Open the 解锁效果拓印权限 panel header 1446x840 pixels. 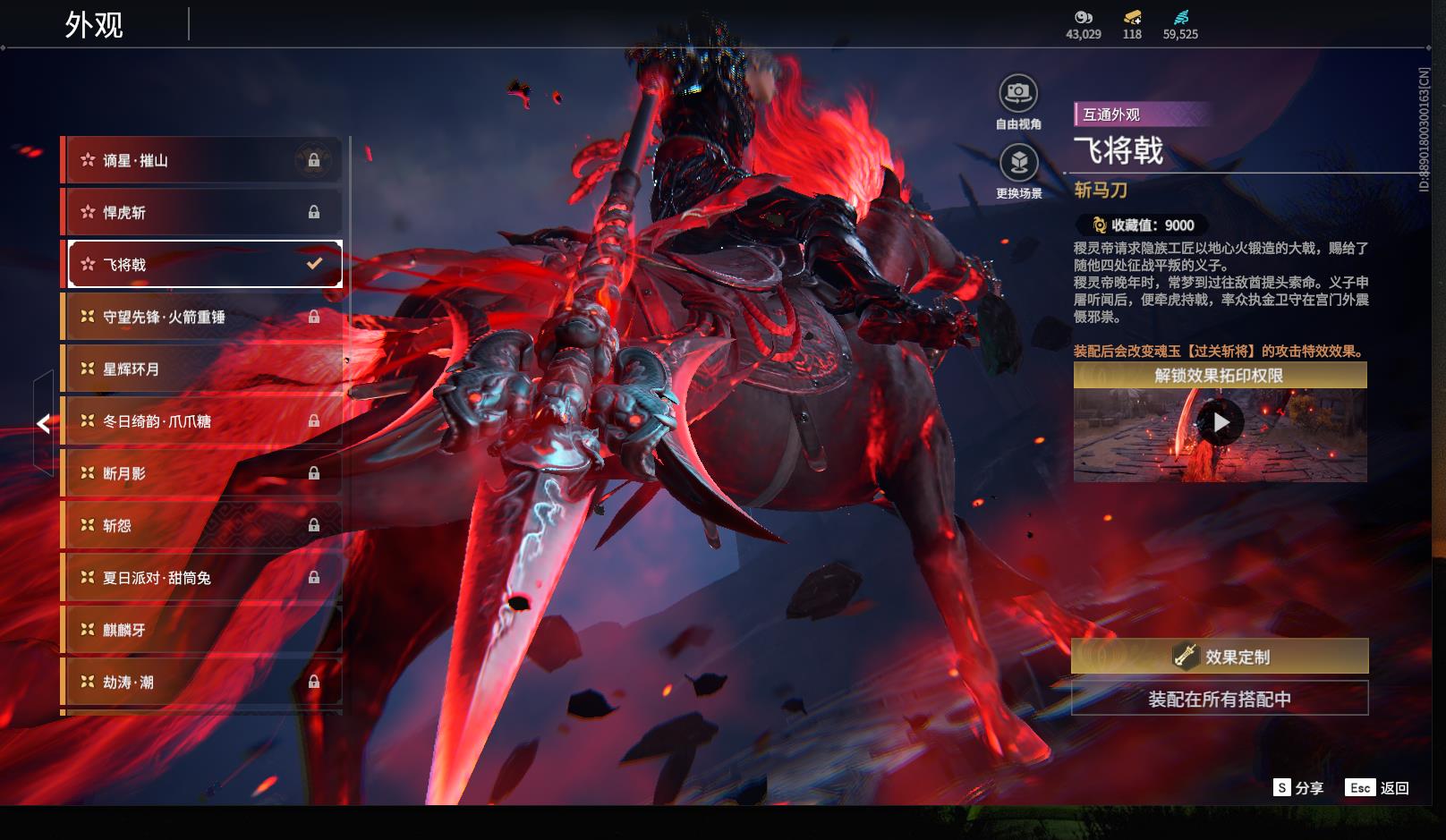[x=1220, y=376]
